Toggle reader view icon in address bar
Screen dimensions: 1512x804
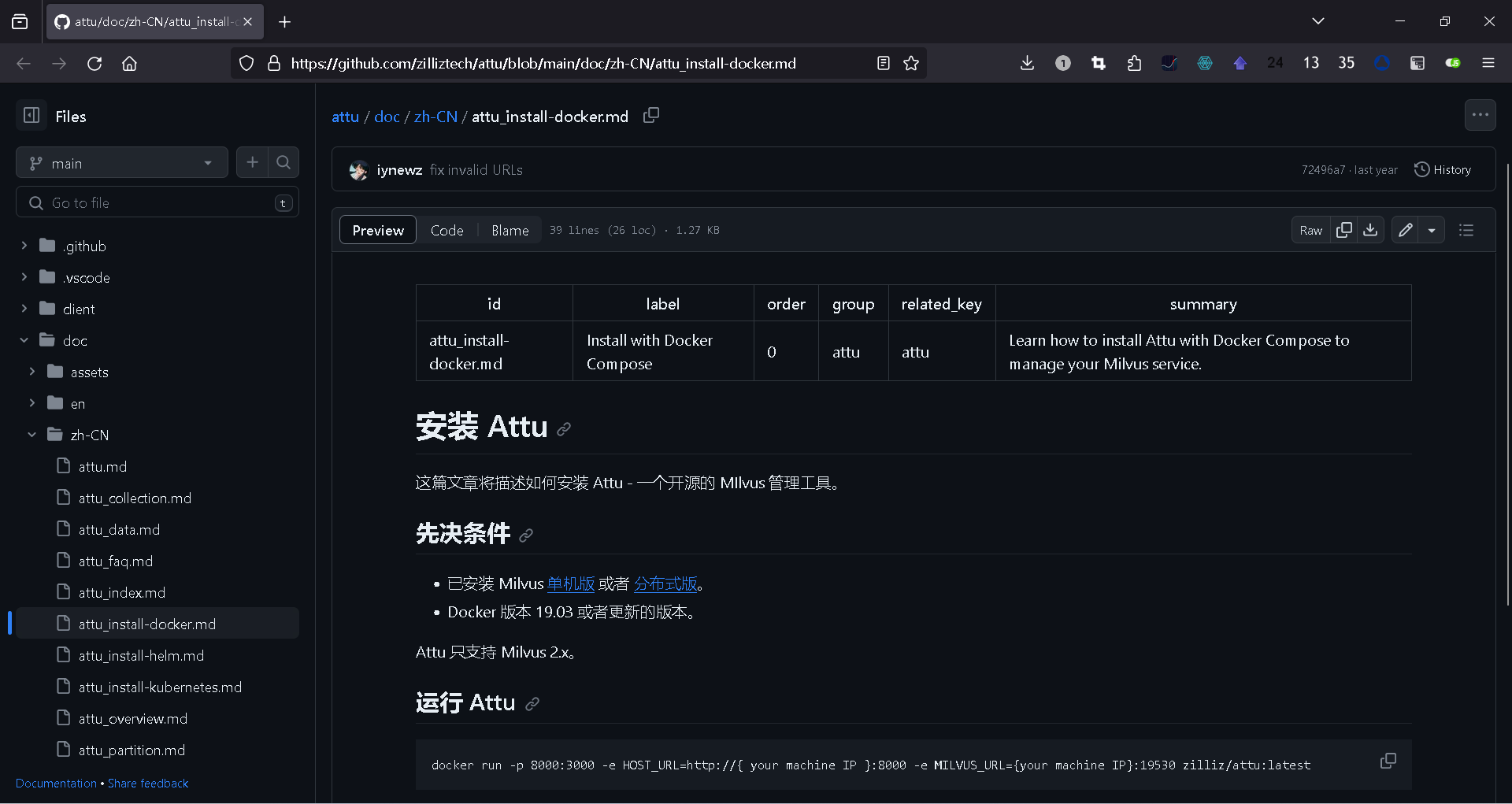884,63
